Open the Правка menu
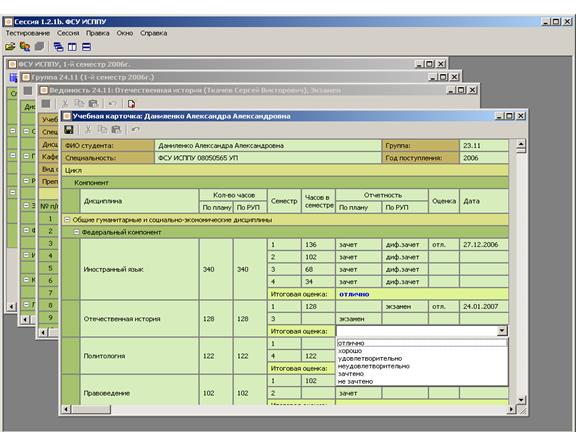The width and height of the screenshot is (576, 432). pos(98,33)
